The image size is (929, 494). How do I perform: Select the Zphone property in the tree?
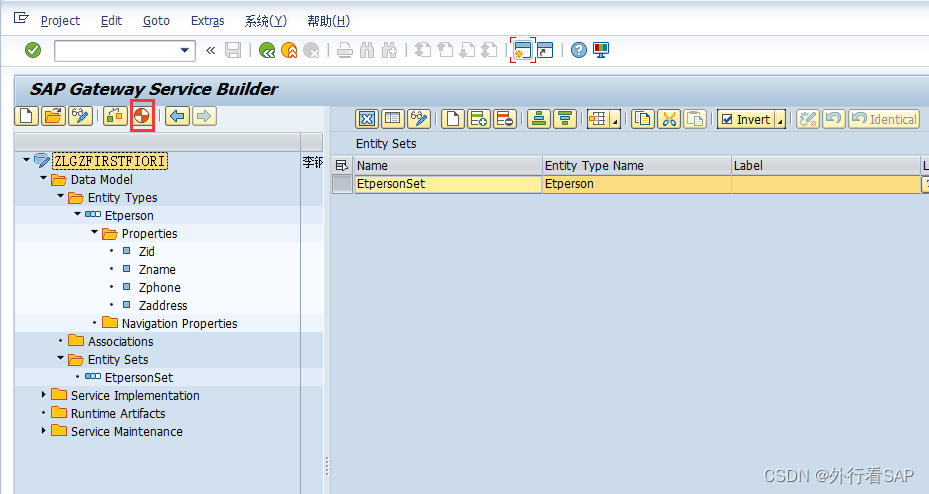click(x=159, y=288)
